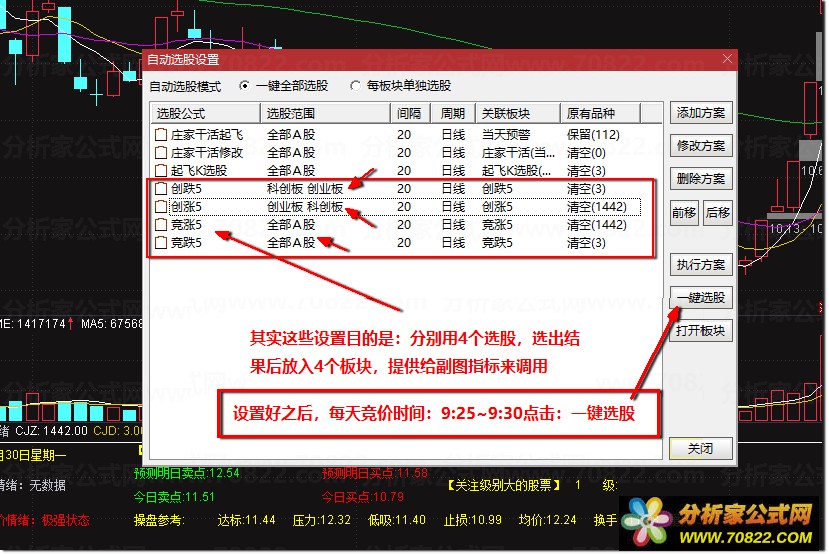The height and width of the screenshot is (554, 829).
Task: Click 达标:11.44 value in chart window
Action: (246, 520)
